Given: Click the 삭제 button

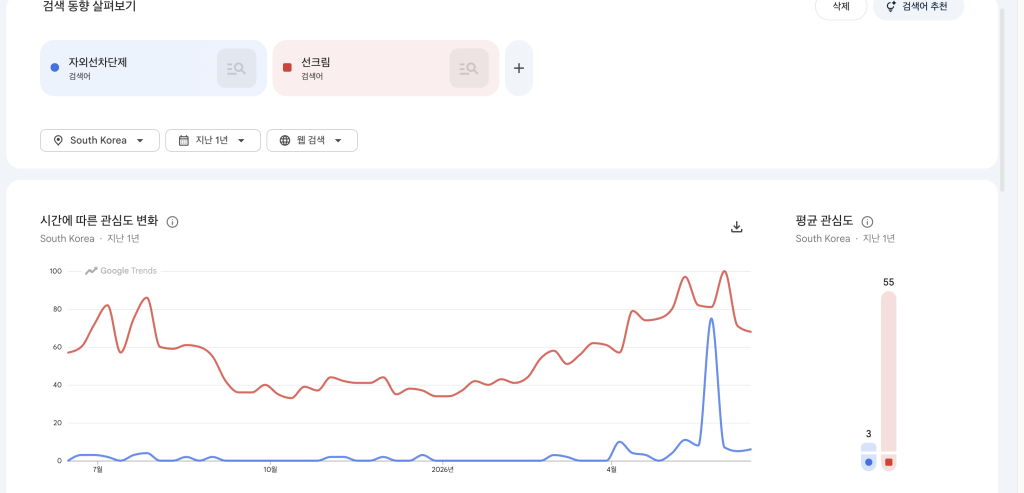Looking at the screenshot, I should pos(841,7).
